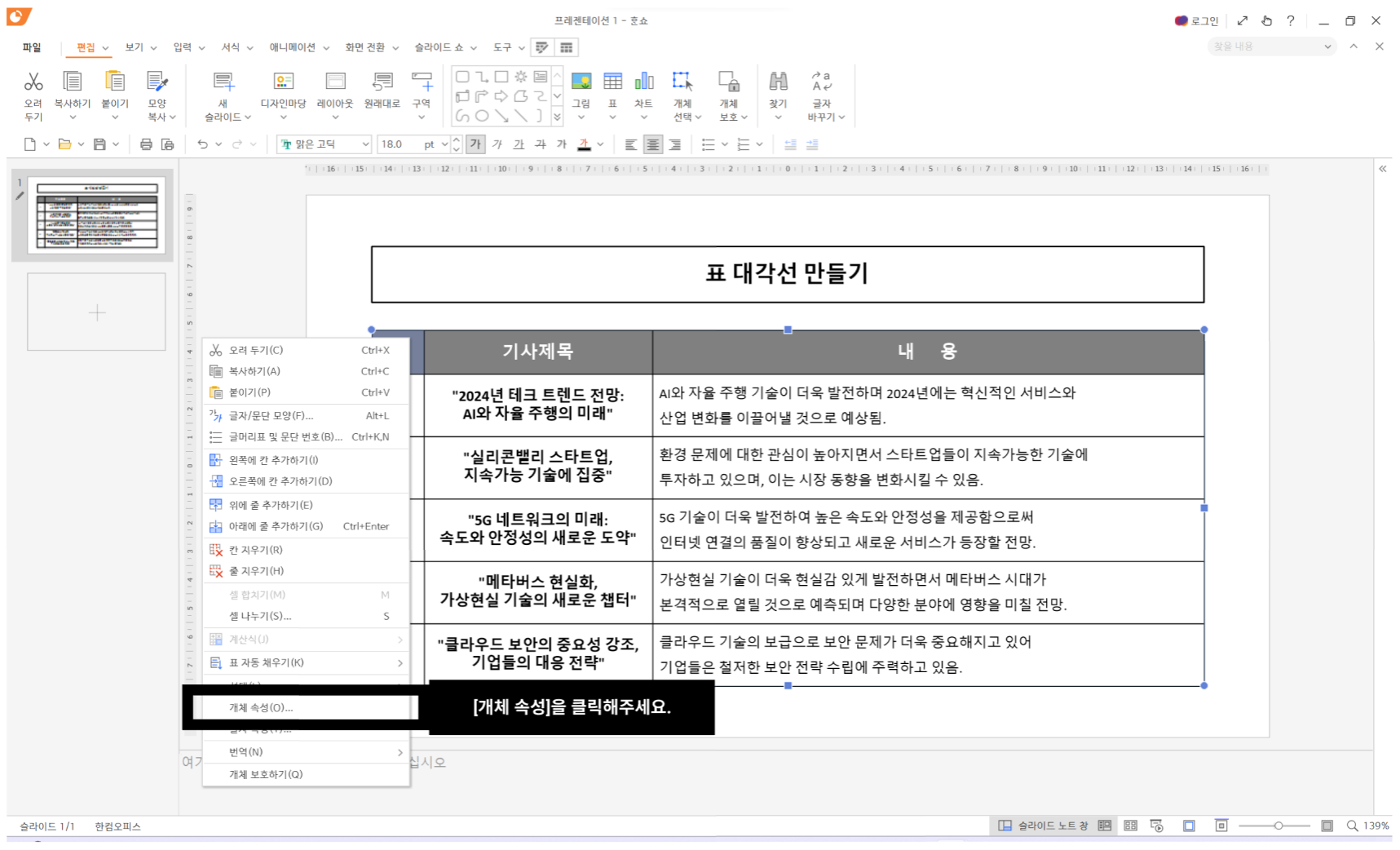Viewport: 1400px width, 850px height.
Task: Toggle the 슬라이드 노트 창 notes pane
Action: click(x=1043, y=826)
